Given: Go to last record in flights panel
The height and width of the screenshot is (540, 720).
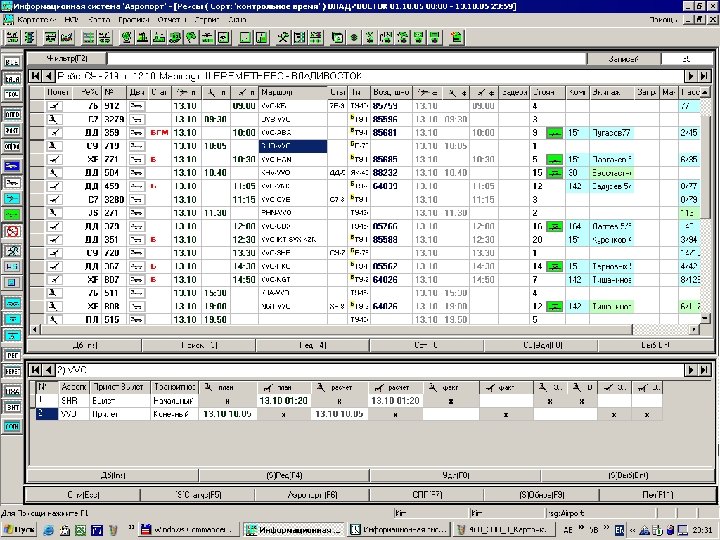Looking at the screenshot, I should [x=704, y=76].
